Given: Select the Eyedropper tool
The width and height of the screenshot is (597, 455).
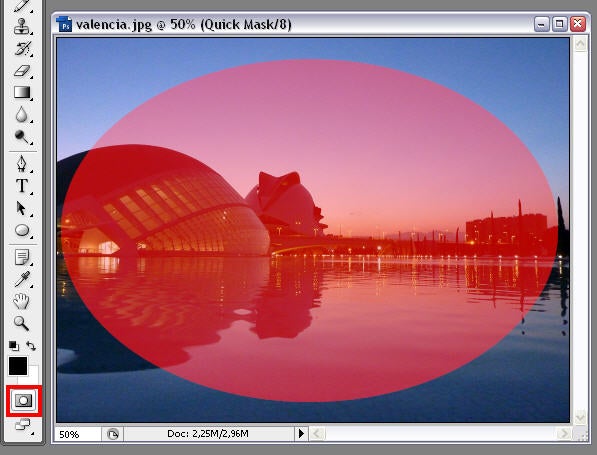Looking at the screenshot, I should 22,279.
